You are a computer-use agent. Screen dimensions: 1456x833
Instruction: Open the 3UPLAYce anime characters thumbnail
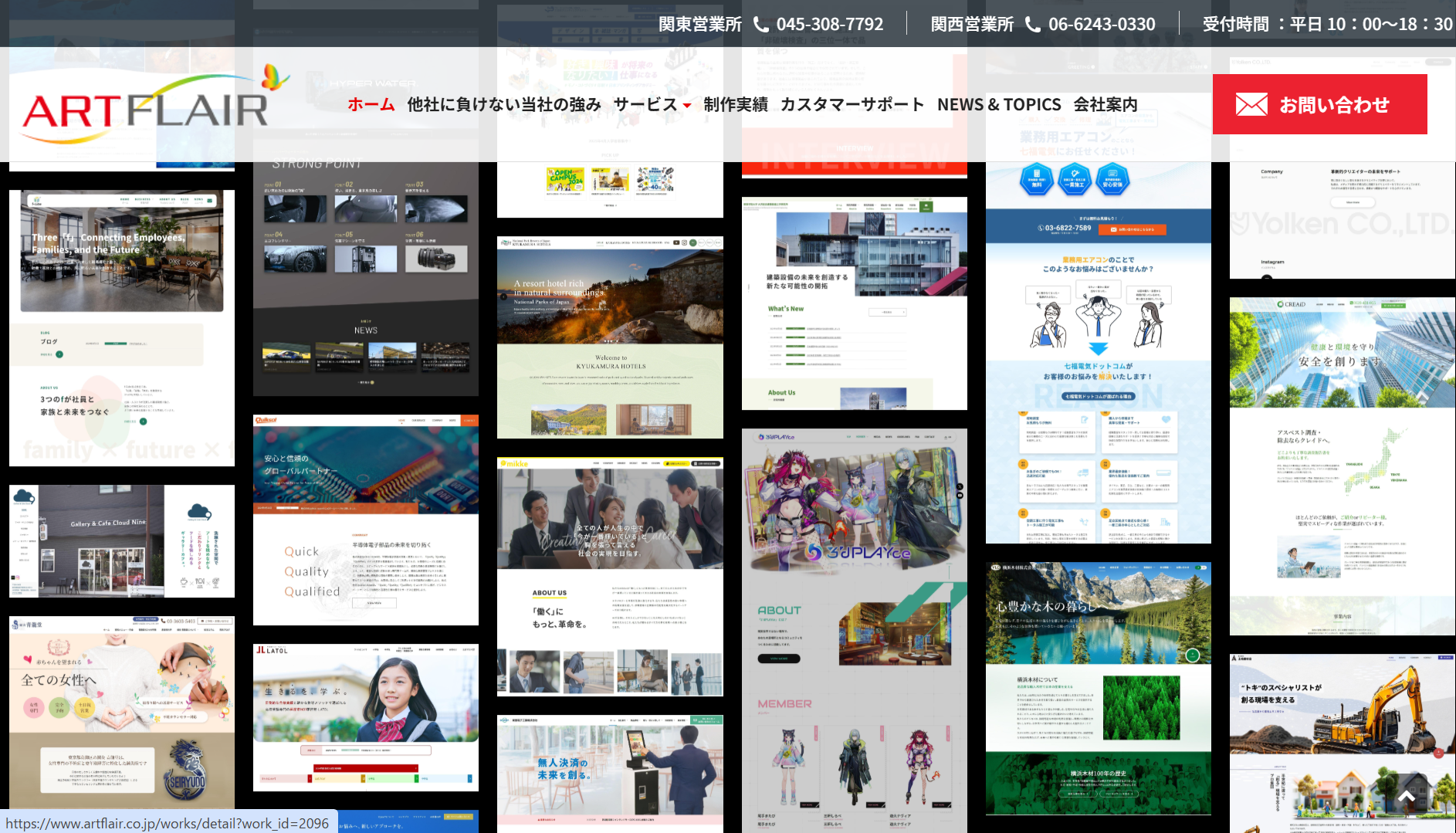854,630
